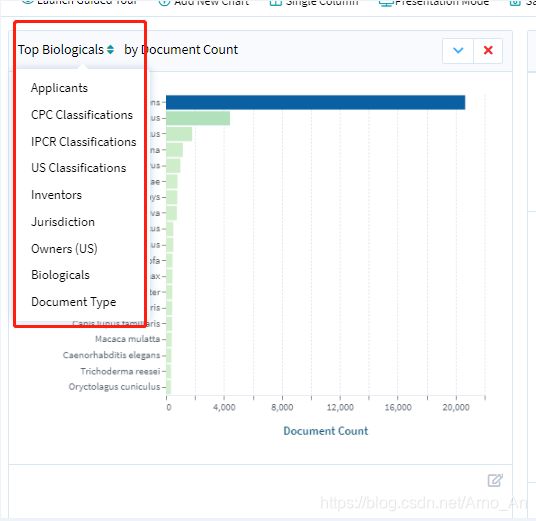
Task: Choose Jurisdiction from the facet list
Action: (63, 222)
